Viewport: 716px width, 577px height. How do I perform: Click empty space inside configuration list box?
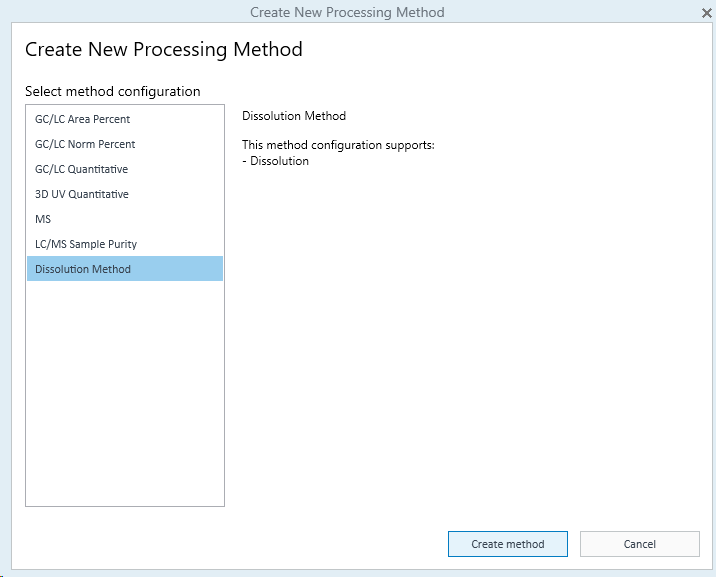point(124,400)
